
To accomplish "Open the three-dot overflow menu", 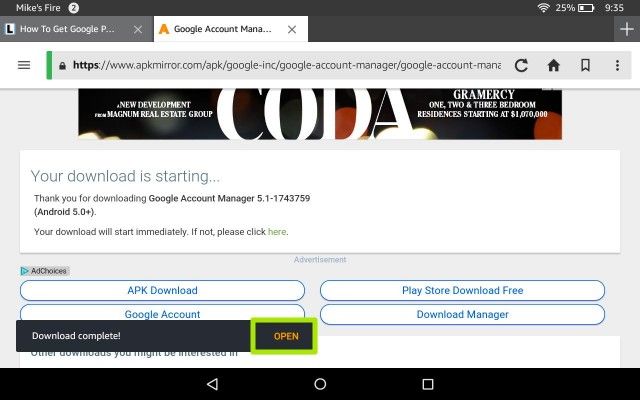I will click(x=617, y=65).
